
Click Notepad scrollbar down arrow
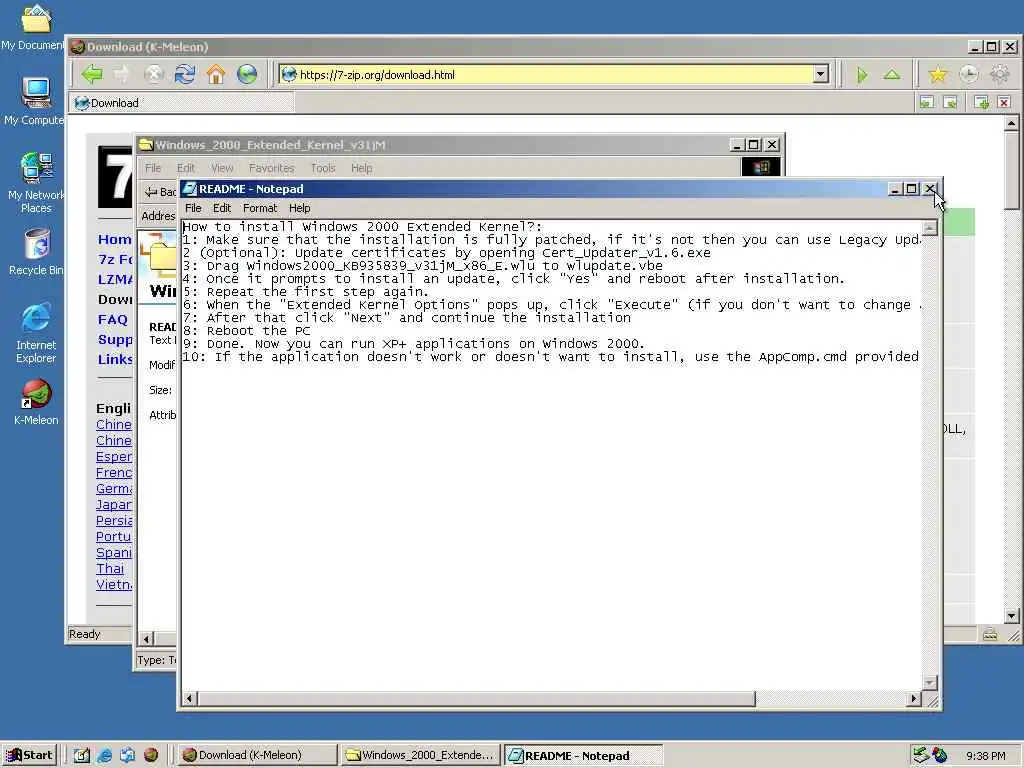click(930, 683)
